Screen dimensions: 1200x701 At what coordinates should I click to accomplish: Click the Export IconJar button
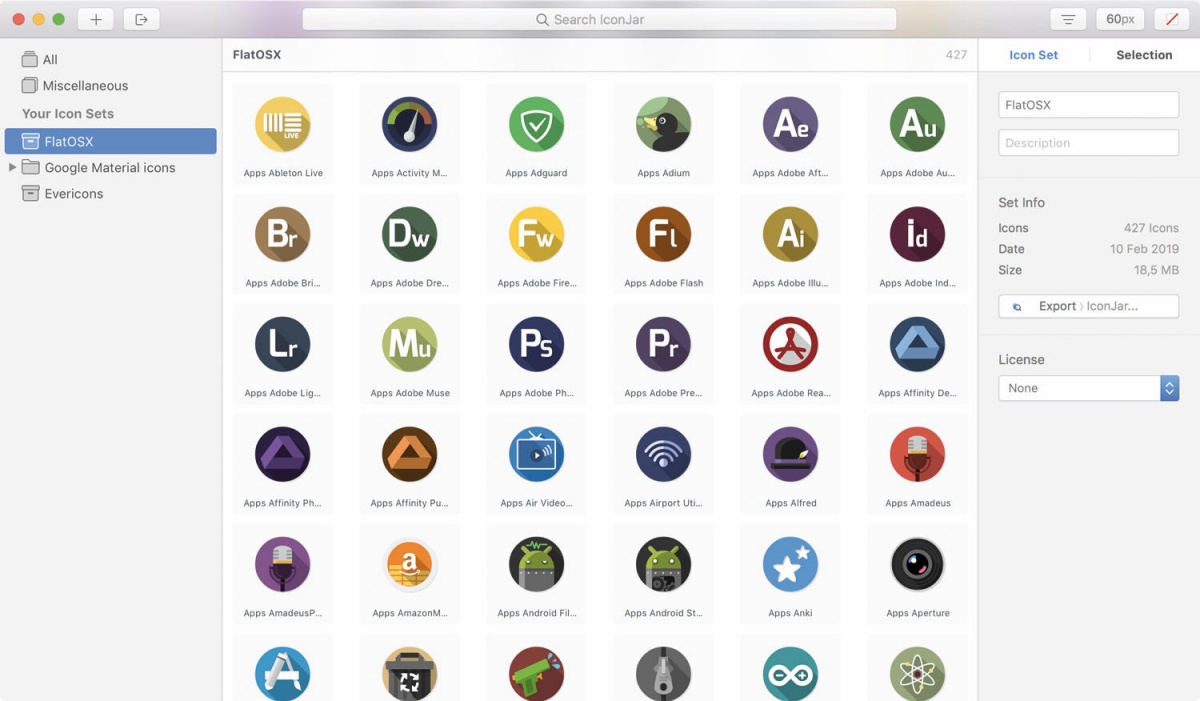click(x=1088, y=306)
